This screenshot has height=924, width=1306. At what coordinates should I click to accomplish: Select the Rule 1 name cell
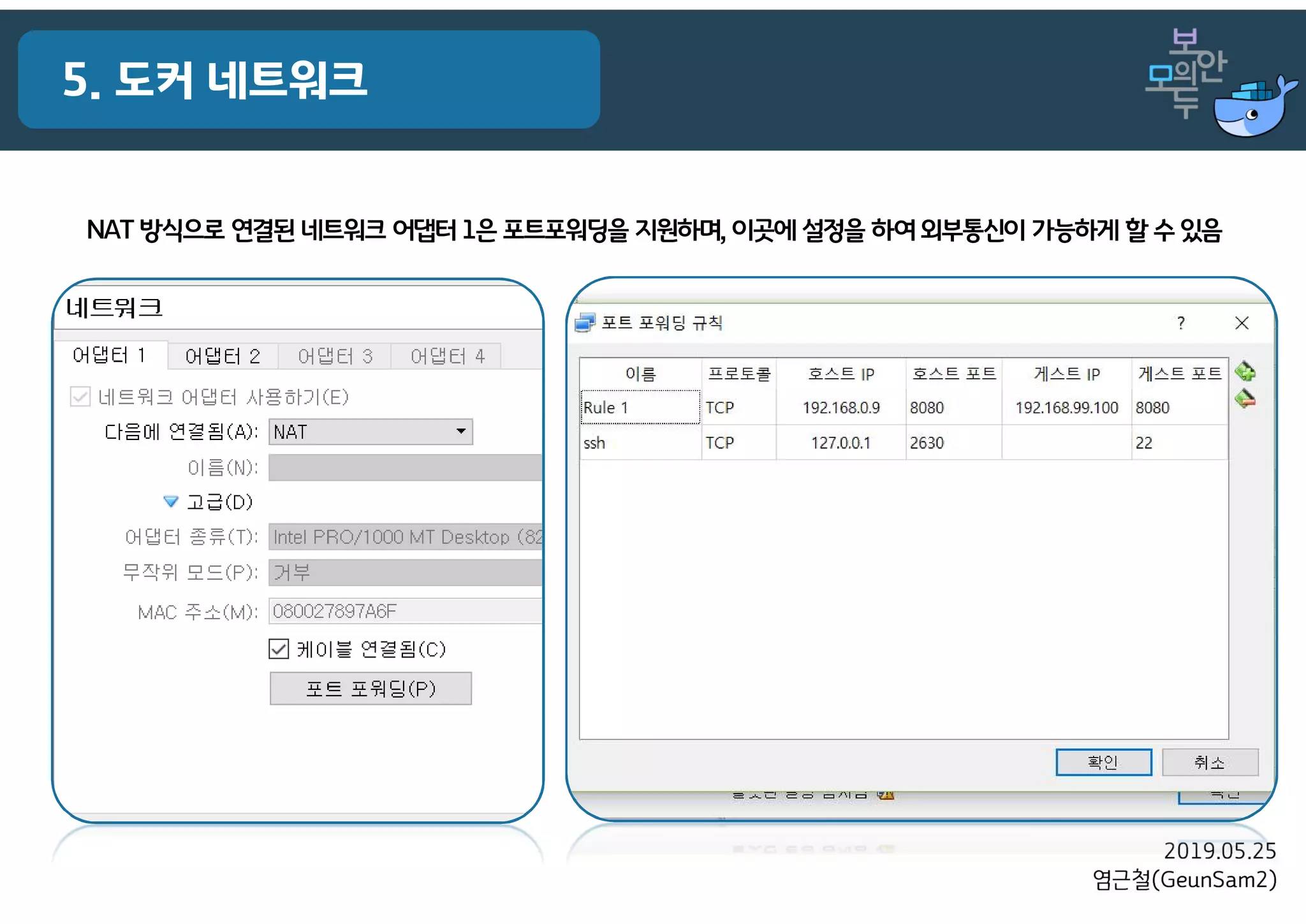640,407
